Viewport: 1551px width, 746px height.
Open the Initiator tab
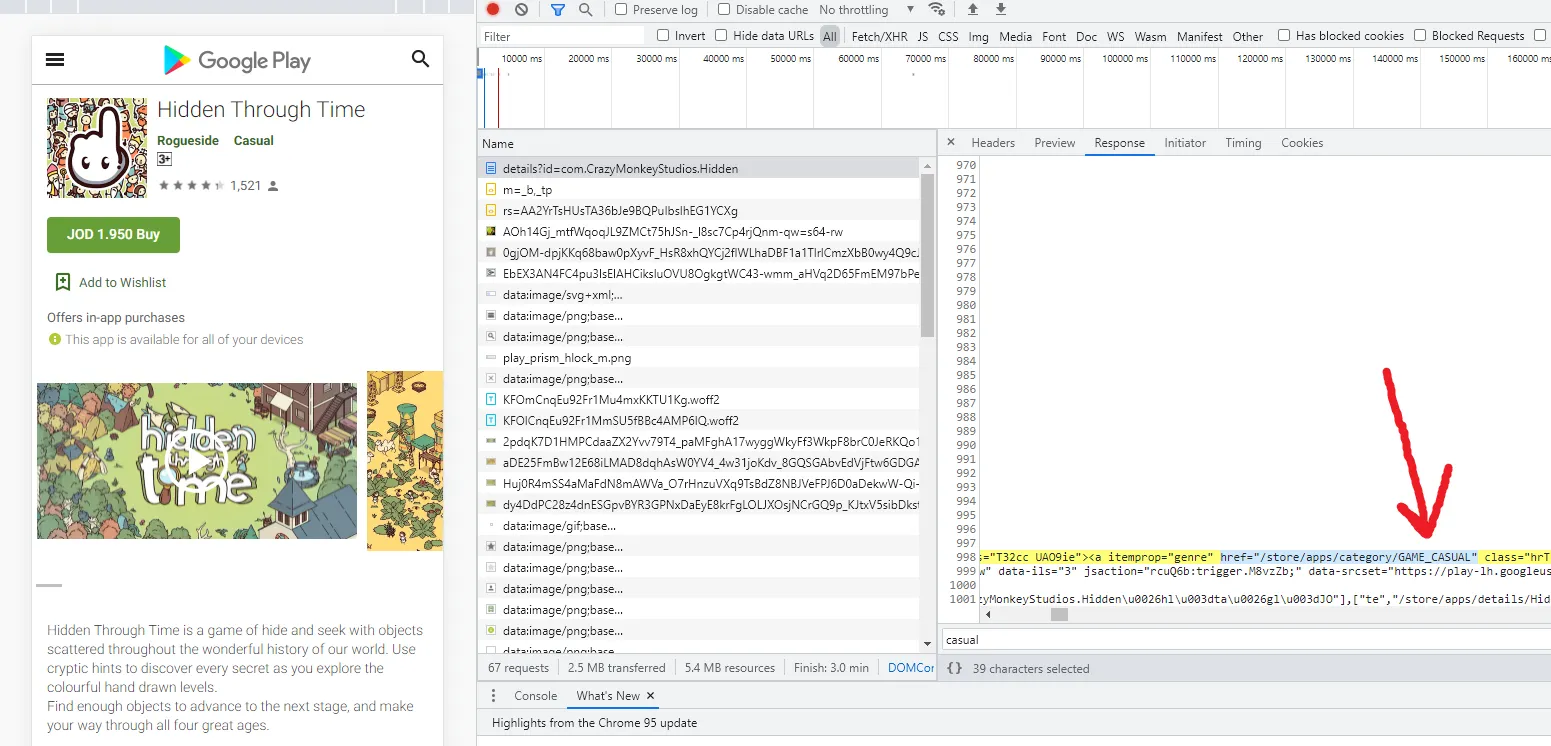1185,143
